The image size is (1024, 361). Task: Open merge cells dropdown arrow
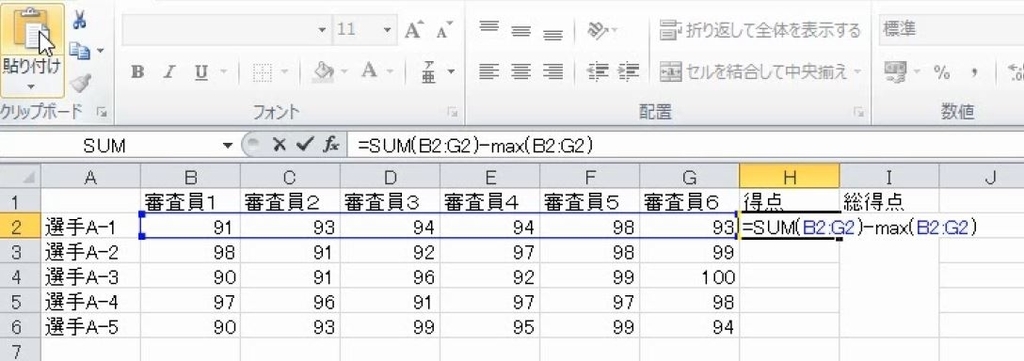[857, 71]
